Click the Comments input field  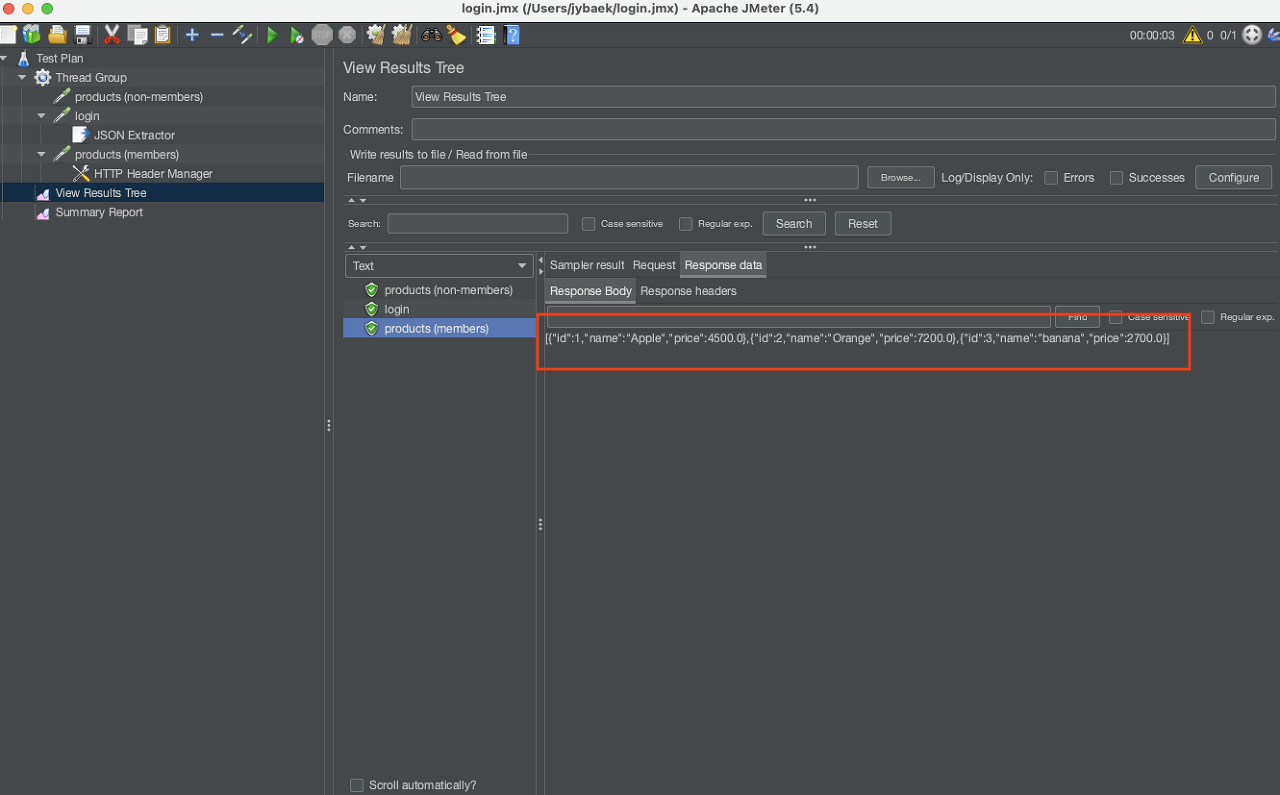843,129
